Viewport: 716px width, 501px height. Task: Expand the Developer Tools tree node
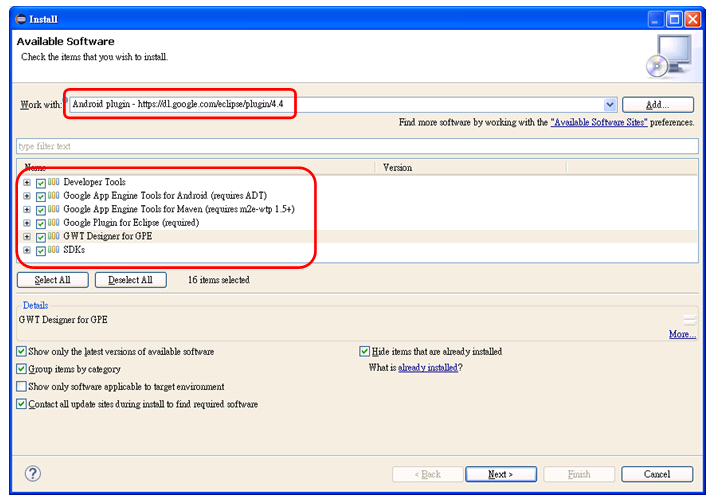[x=27, y=182]
